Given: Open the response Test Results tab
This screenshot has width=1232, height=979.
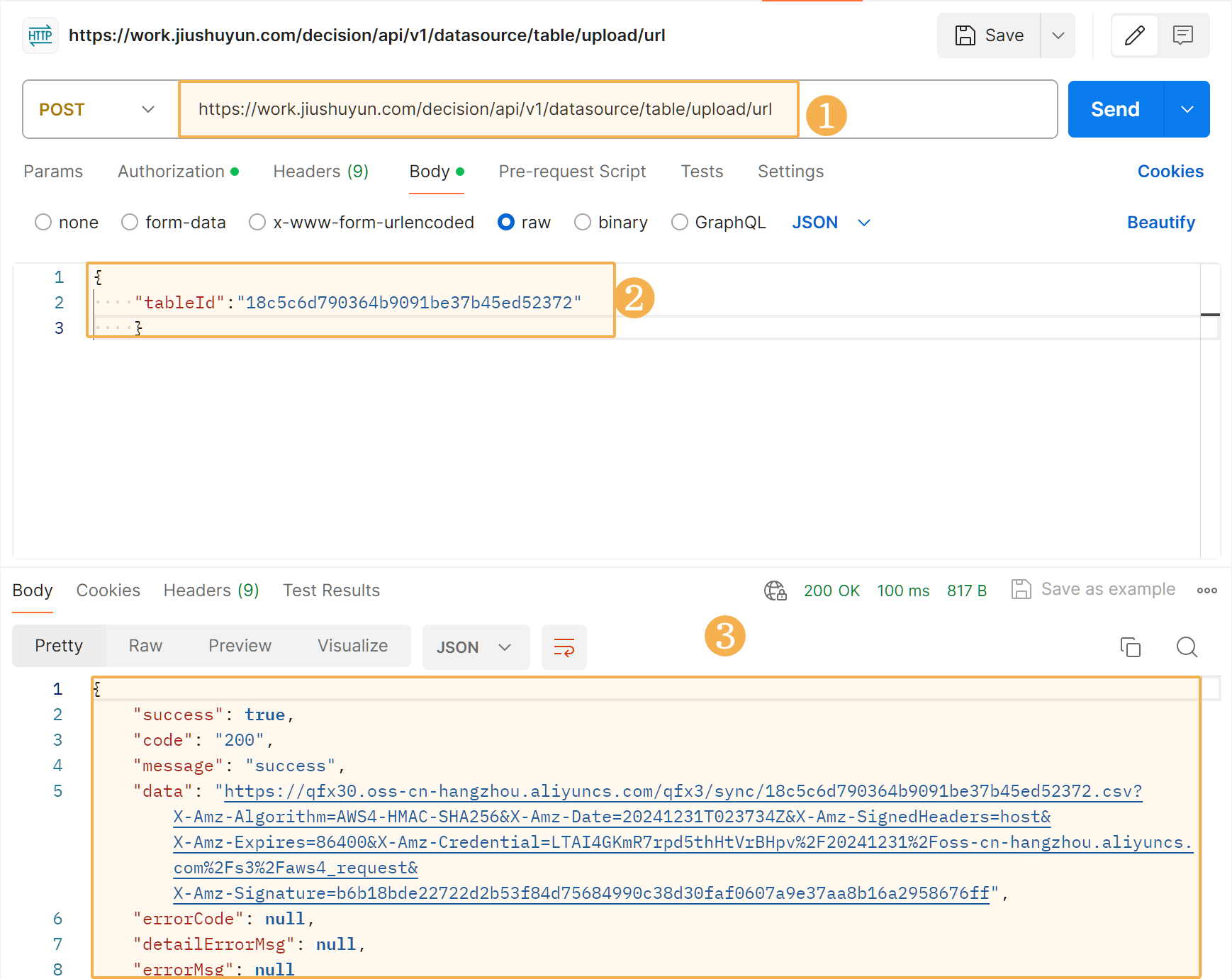Looking at the screenshot, I should click(331, 591).
